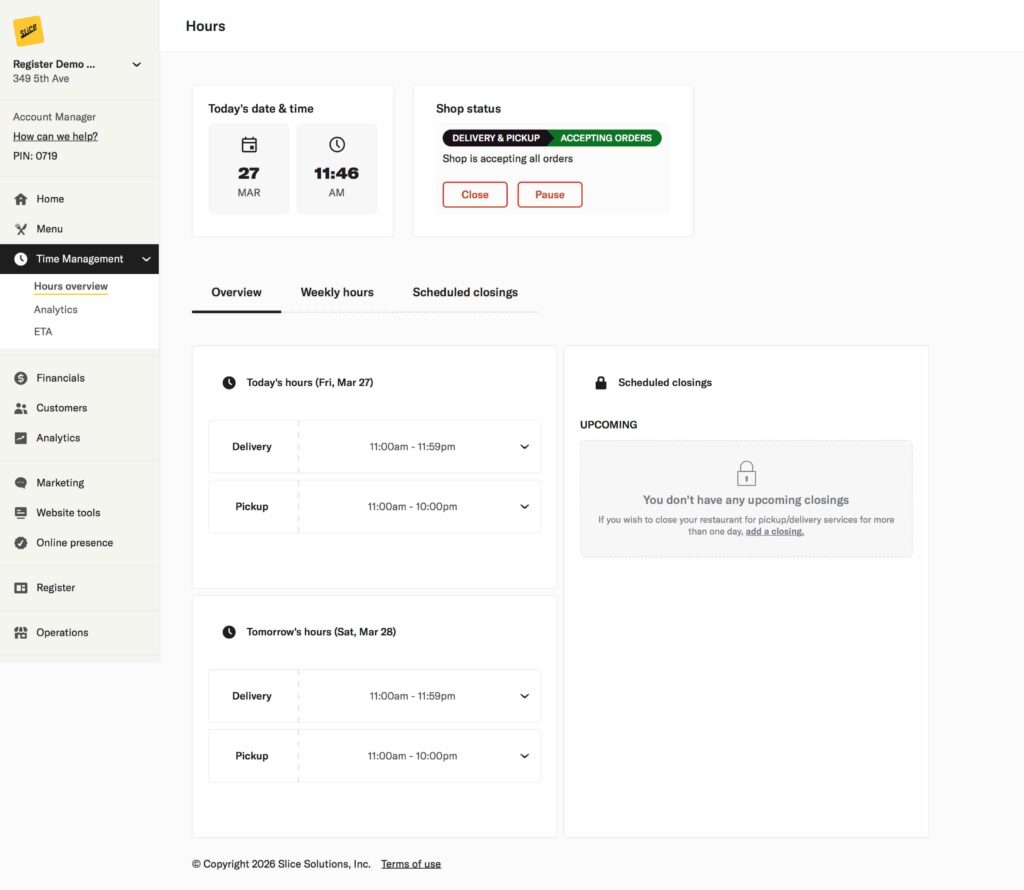Open the Scheduled closings tab
The height and width of the screenshot is (890, 1024).
pos(464,292)
